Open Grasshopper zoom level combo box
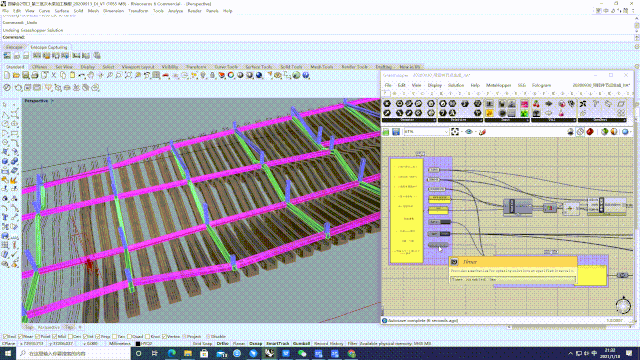The image size is (640, 360). (426, 132)
